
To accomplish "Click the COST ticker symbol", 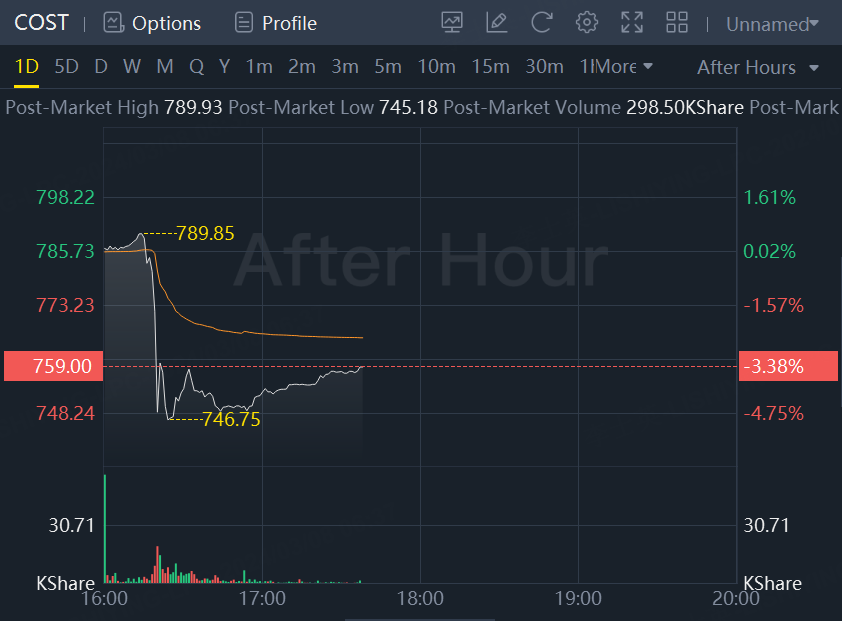I will tap(41, 22).
